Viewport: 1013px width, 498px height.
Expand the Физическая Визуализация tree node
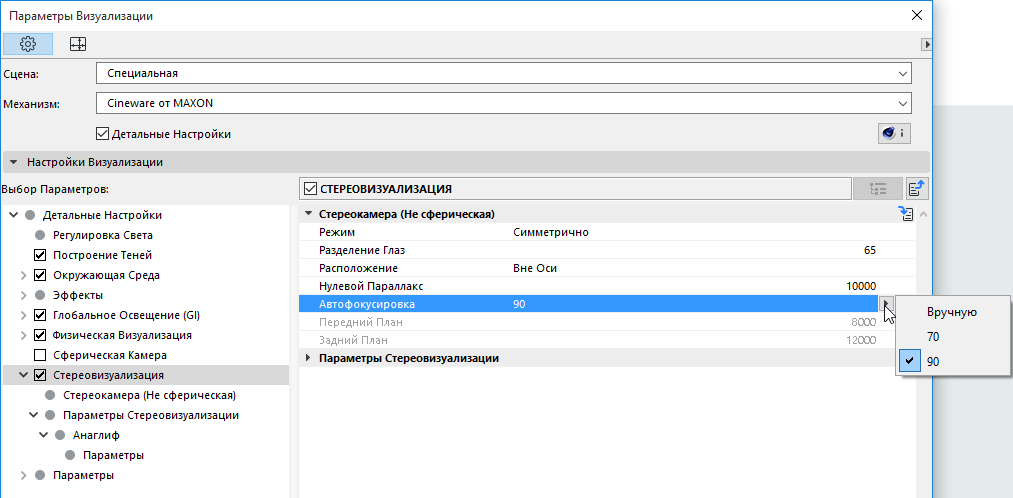click(24, 335)
